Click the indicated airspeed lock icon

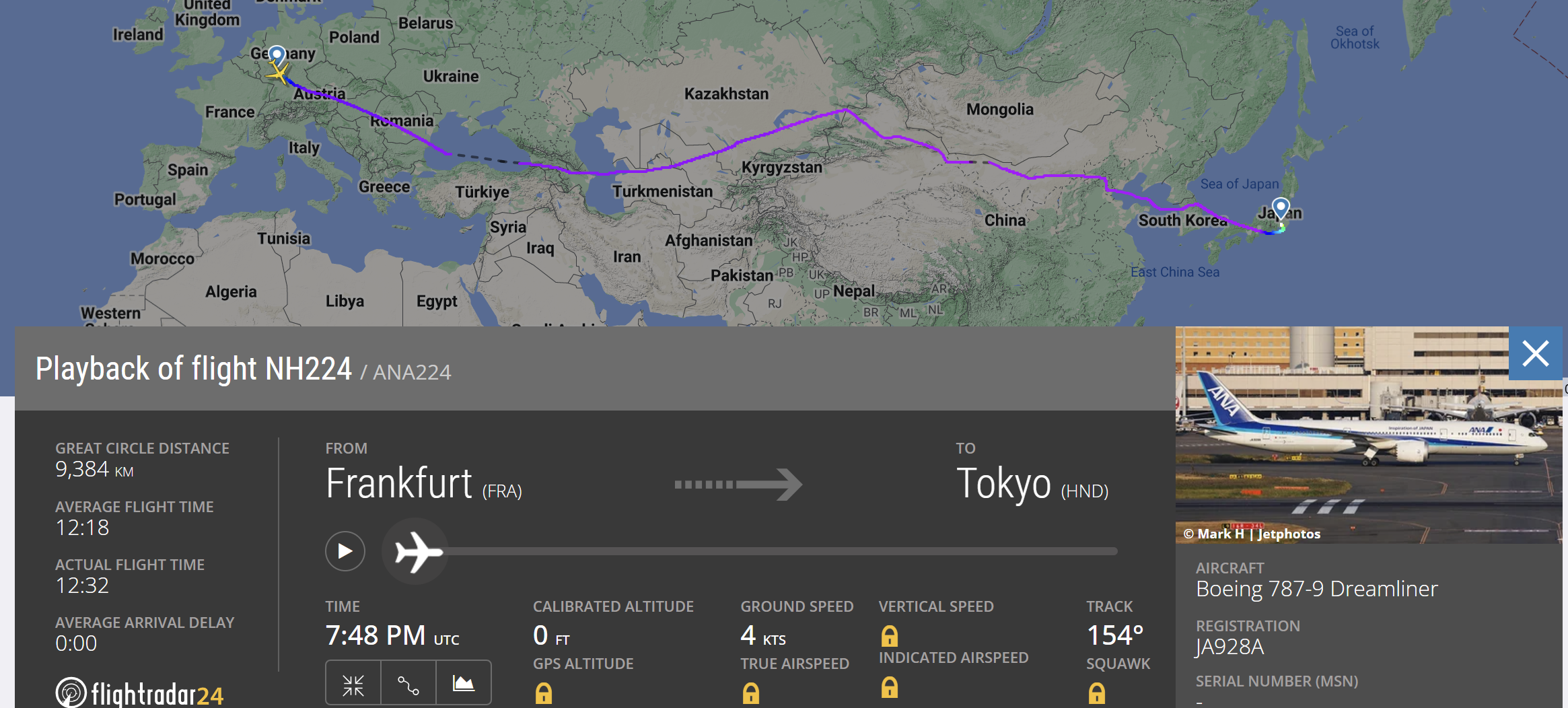click(890, 687)
